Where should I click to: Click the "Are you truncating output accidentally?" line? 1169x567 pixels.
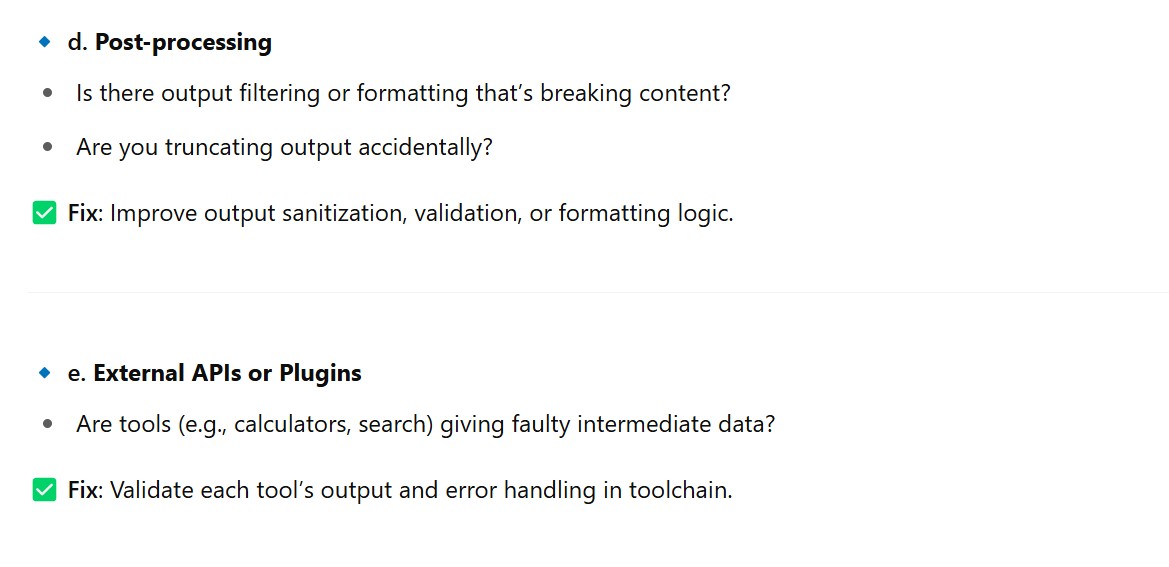pyautogui.click(x=284, y=147)
